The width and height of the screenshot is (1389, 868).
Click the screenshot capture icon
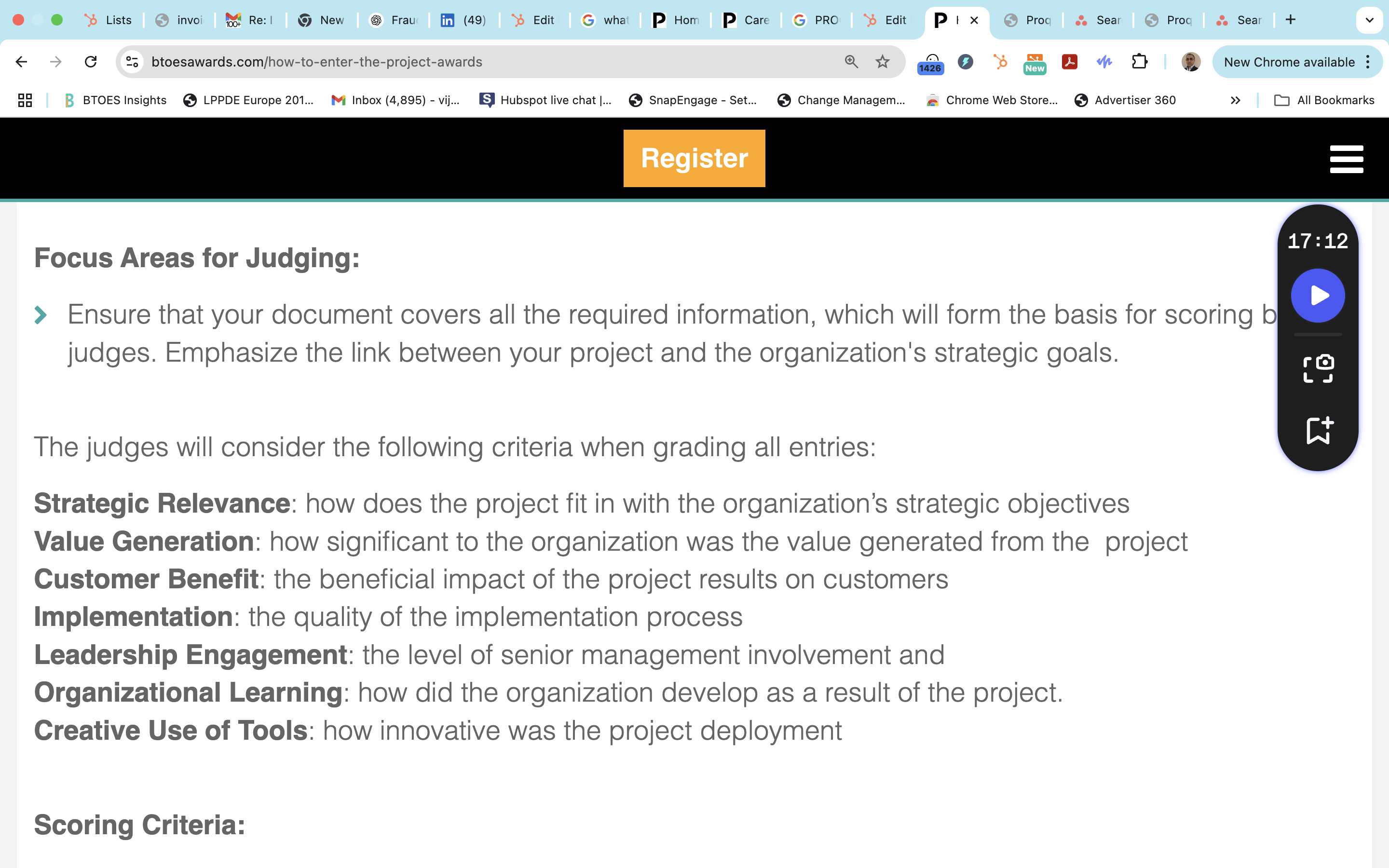(x=1318, y=368)
